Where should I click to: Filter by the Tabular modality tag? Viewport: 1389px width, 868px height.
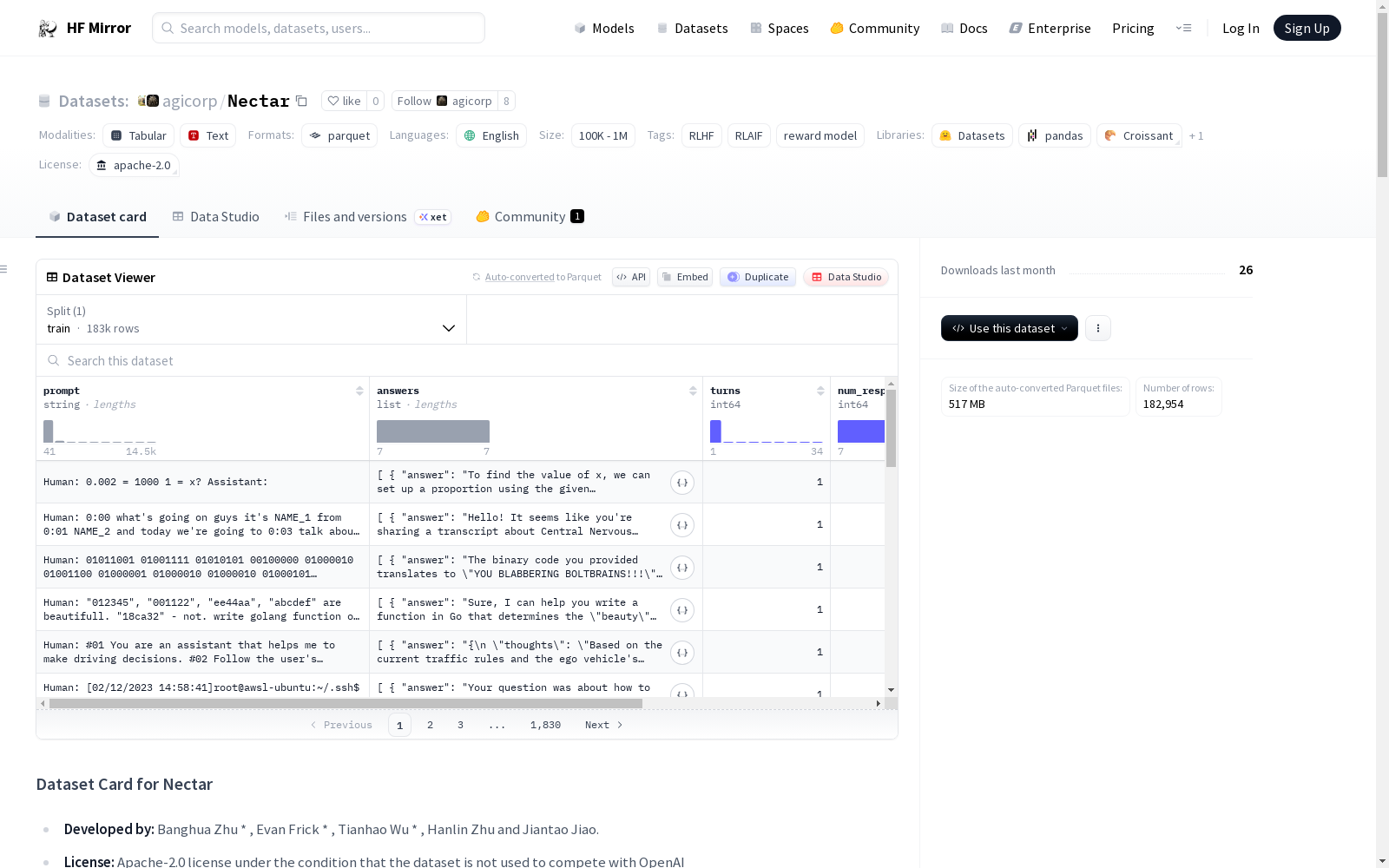(139, 135)
